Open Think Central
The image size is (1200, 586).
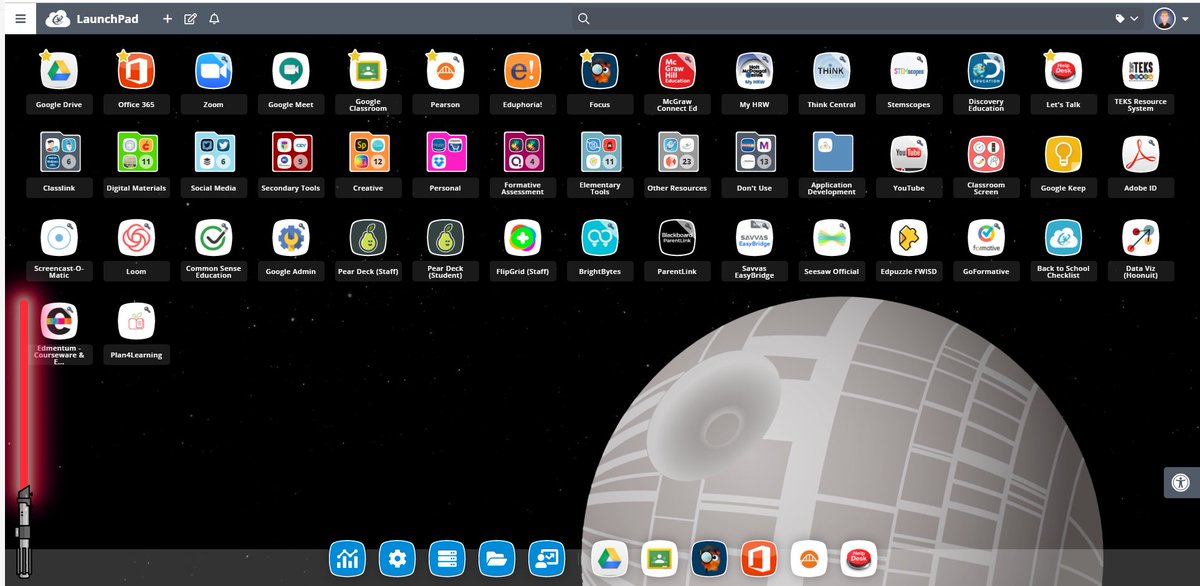point(832,71)
